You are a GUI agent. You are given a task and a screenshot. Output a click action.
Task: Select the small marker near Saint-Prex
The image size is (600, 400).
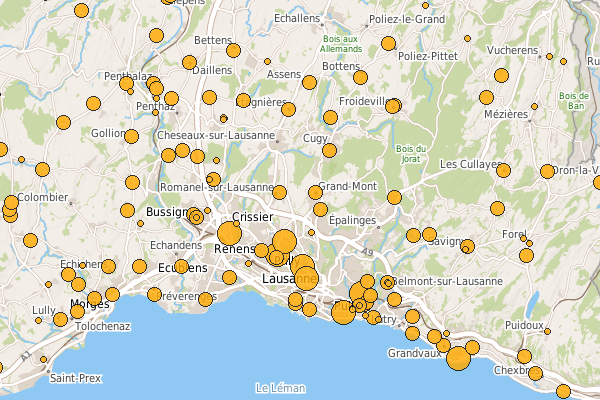(43, 360)
